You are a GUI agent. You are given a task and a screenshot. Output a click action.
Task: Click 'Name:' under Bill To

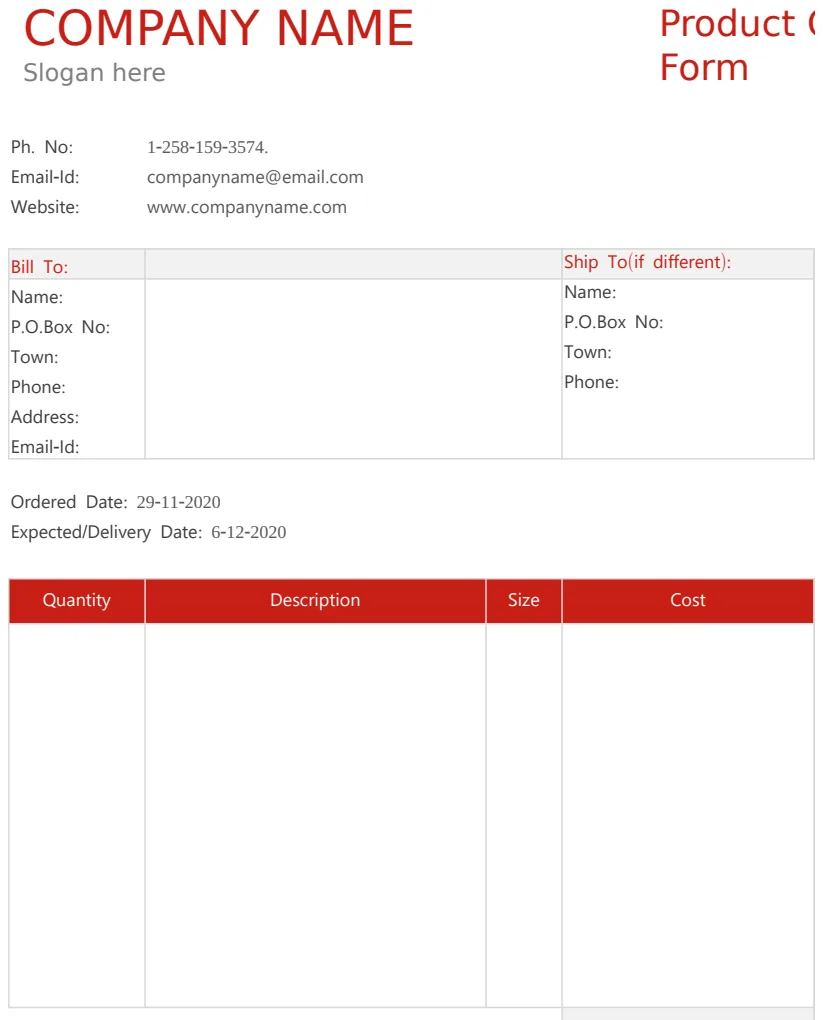(37, 297)
